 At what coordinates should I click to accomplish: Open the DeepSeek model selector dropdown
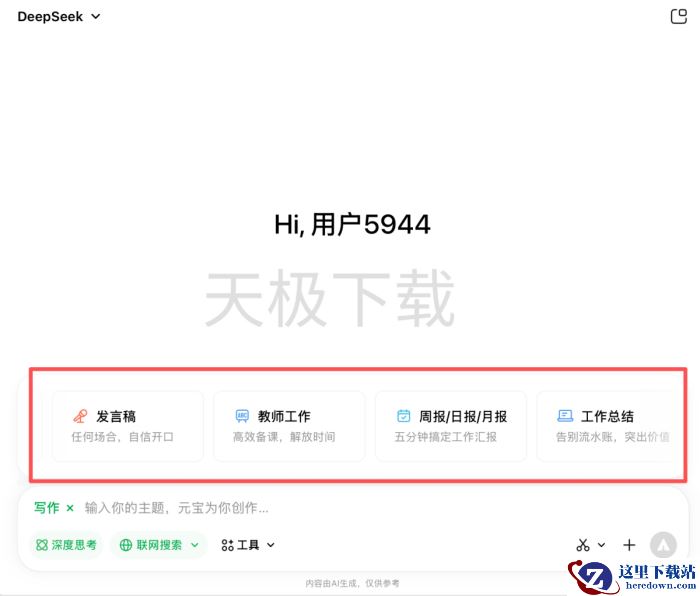[59, 17]
